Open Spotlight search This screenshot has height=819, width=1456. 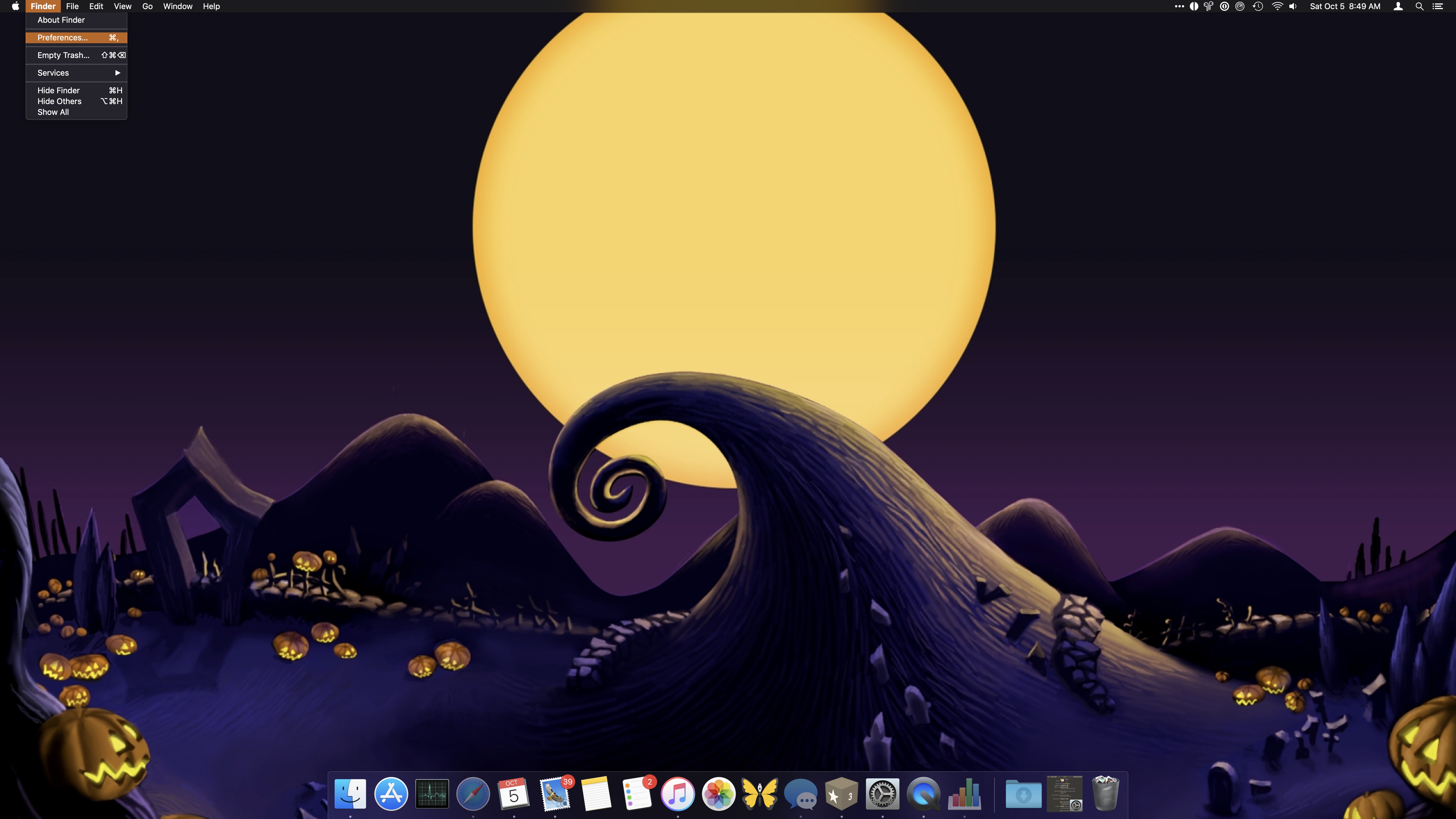(x=1419, y=6)
